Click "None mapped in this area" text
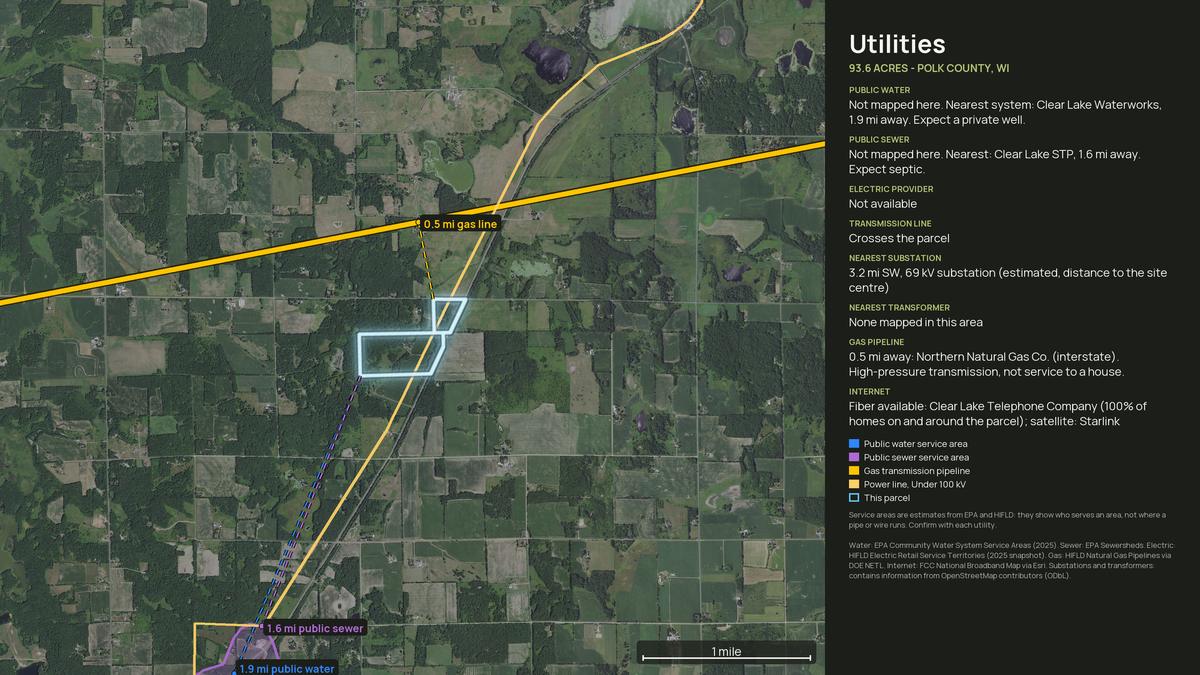 click(x=916, y=322)
